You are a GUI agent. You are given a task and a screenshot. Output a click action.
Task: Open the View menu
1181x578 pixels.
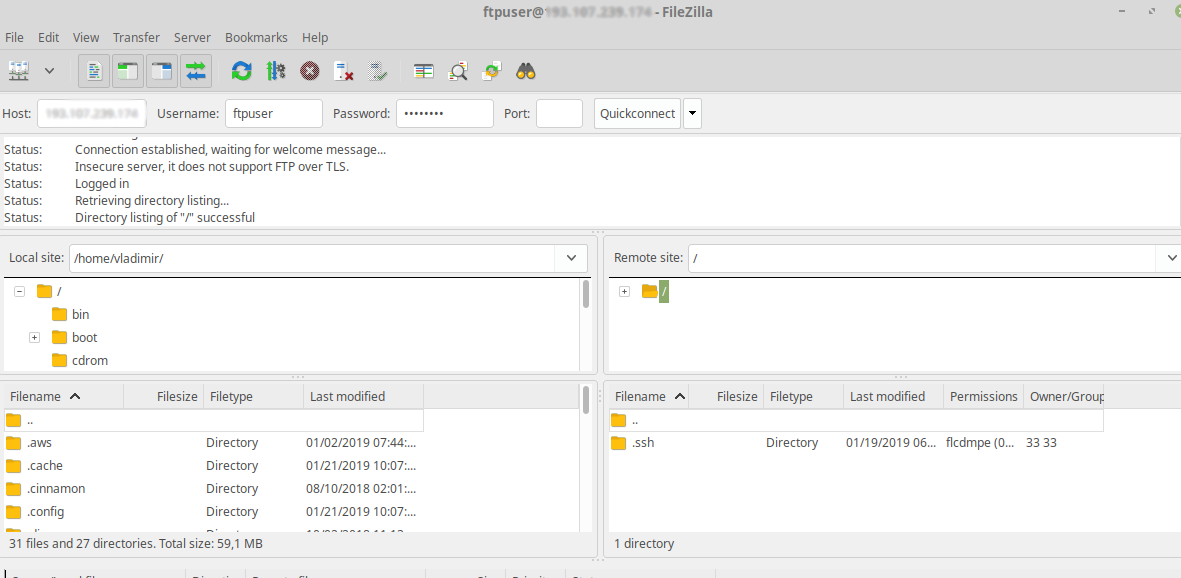[x=86, y=37]
